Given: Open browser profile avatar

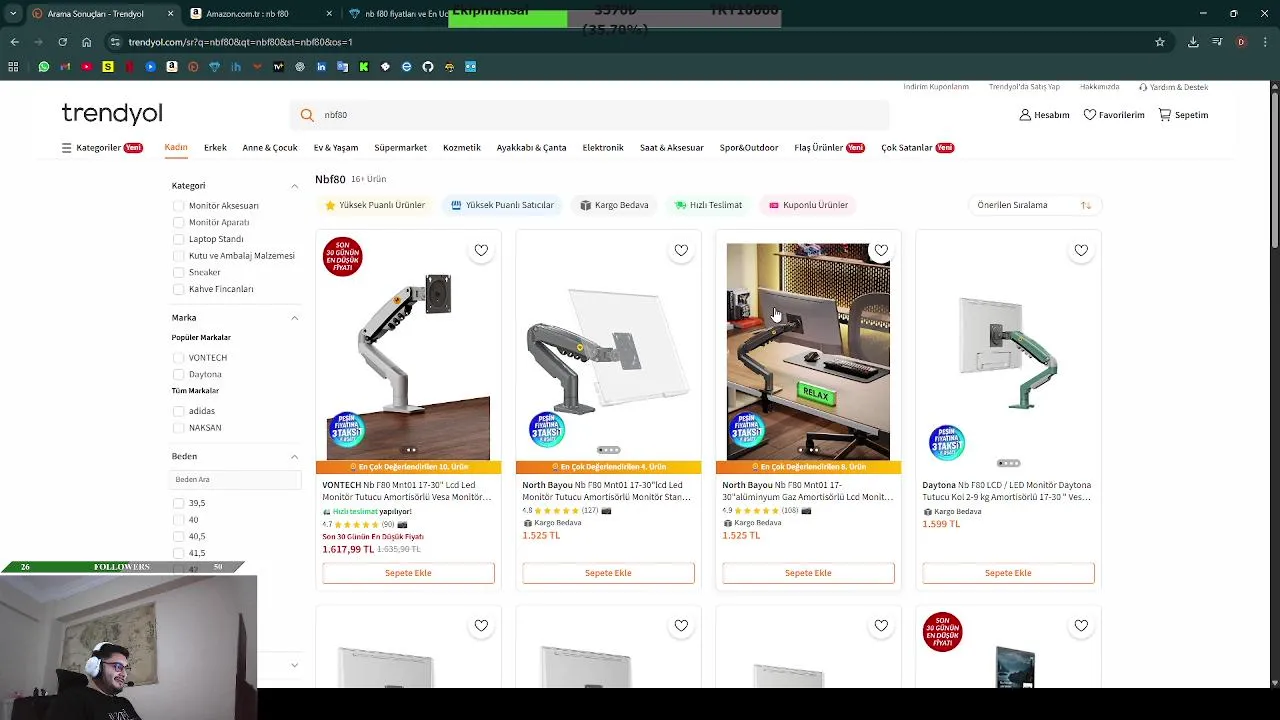Looking at the screenshot, I should 1241,42.
